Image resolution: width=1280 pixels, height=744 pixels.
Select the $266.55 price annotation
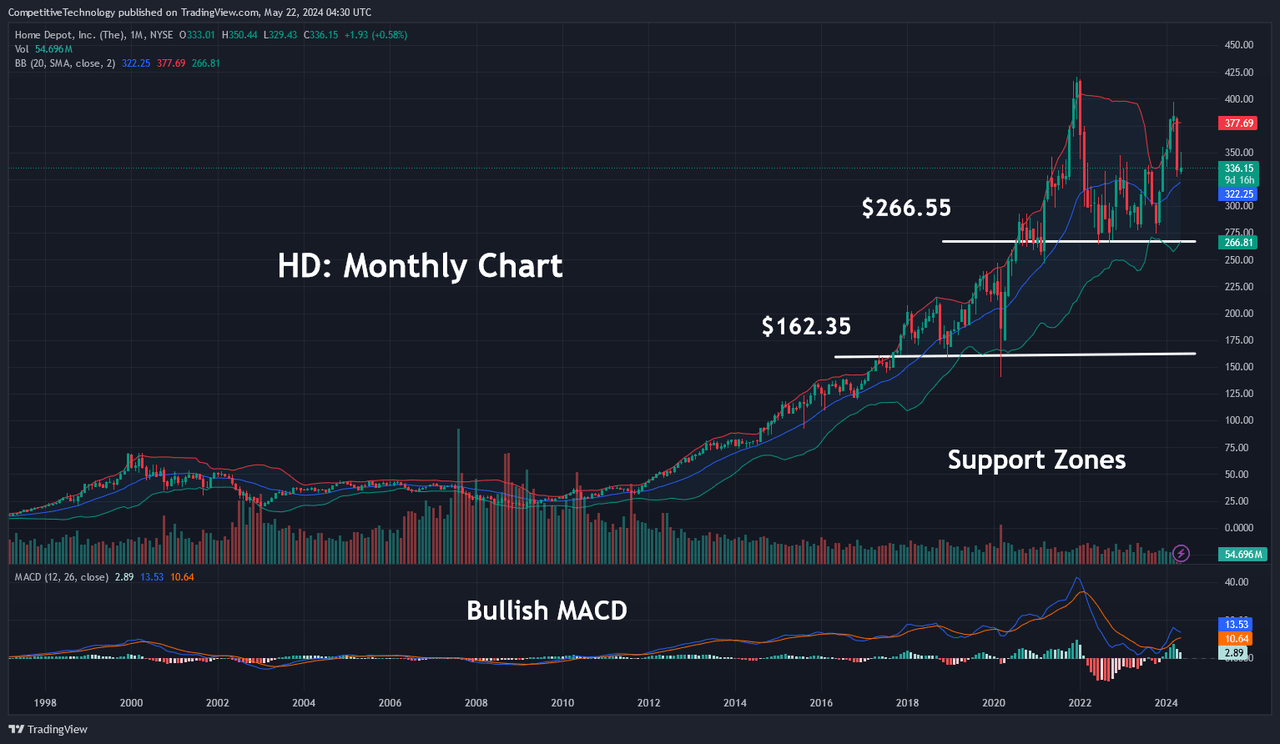pyautogui.click(x=906, y=208)
